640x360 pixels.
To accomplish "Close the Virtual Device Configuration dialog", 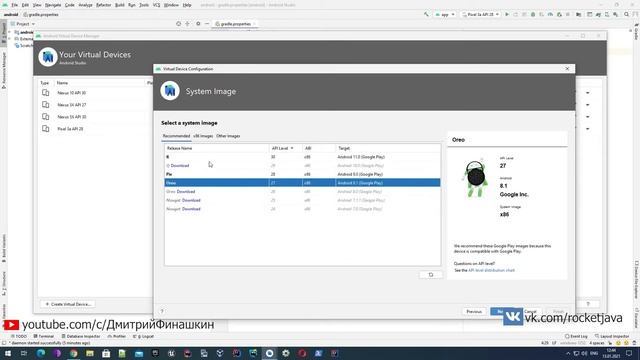I will (x=567, y=69).
